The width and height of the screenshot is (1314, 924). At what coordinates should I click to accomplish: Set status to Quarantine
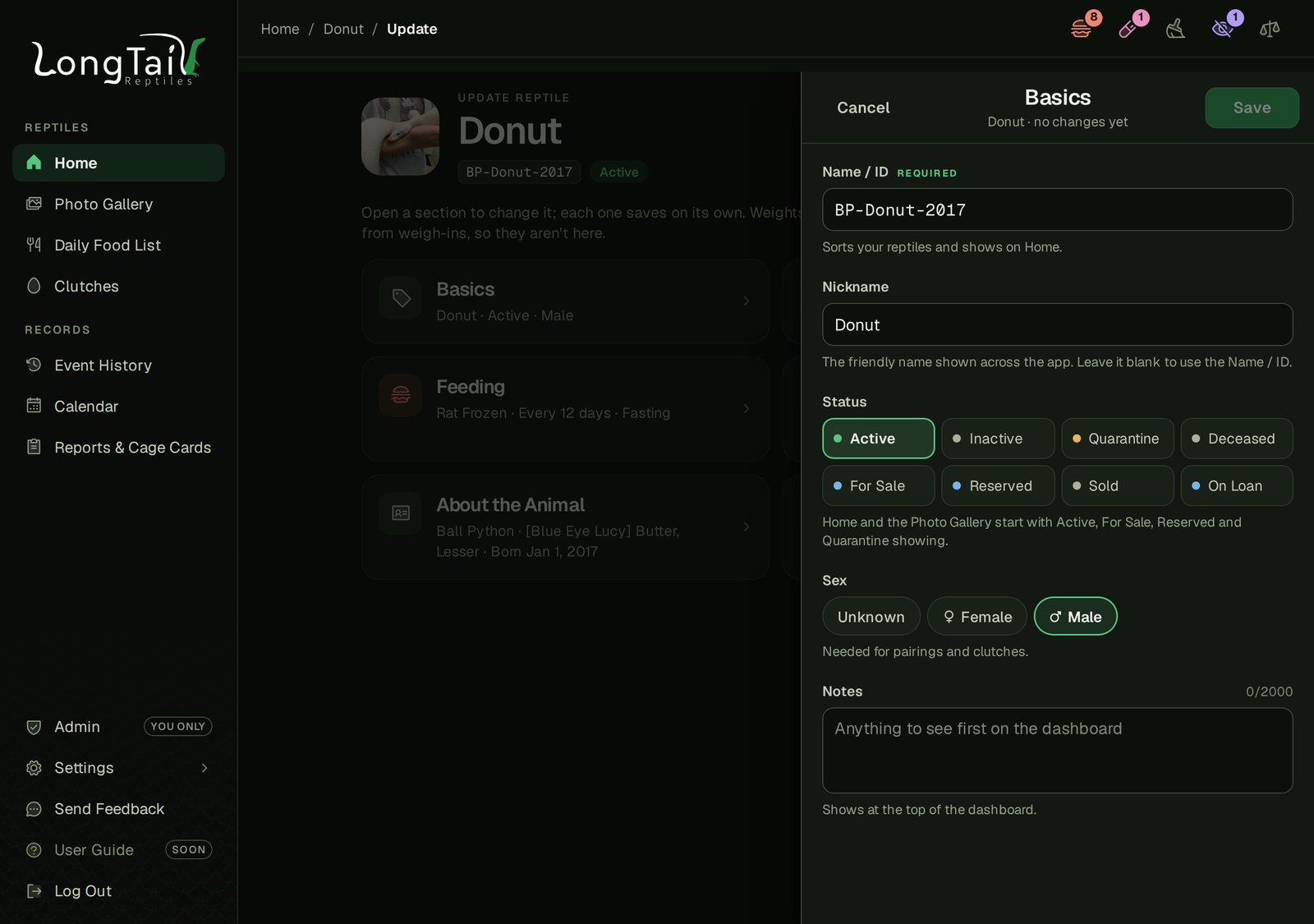coord(1118,439)
